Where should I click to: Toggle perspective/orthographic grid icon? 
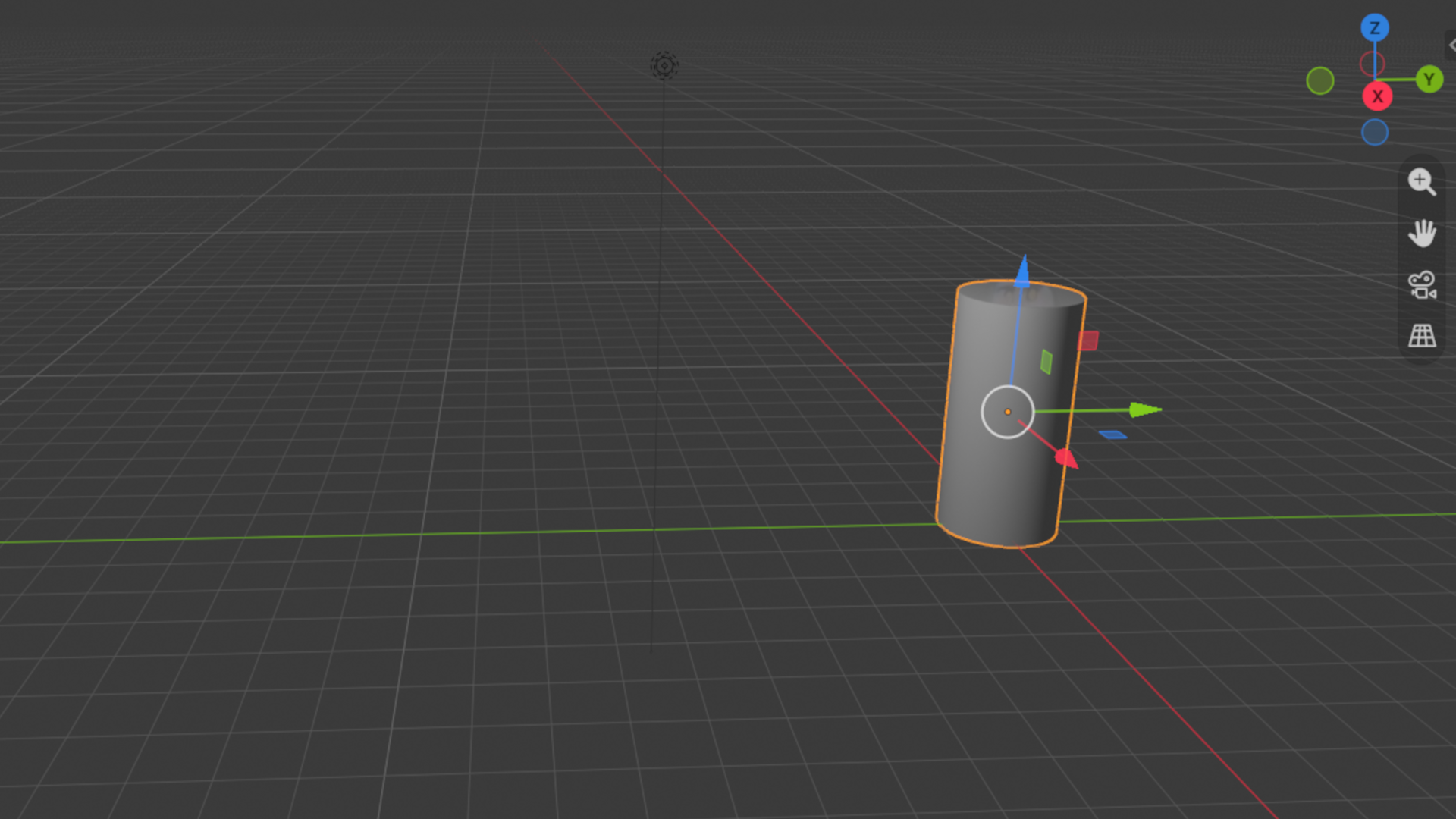coord(1422,336)
